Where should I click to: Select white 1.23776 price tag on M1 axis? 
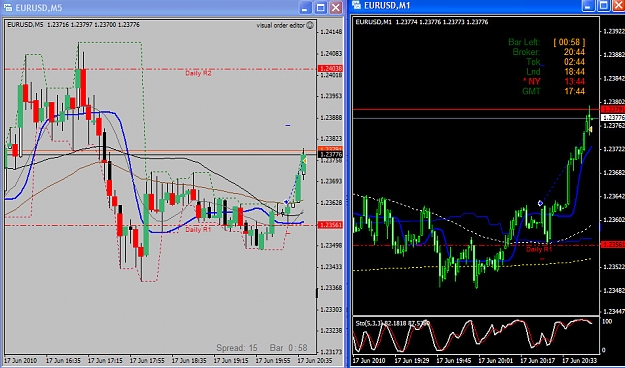pos(613,118)
